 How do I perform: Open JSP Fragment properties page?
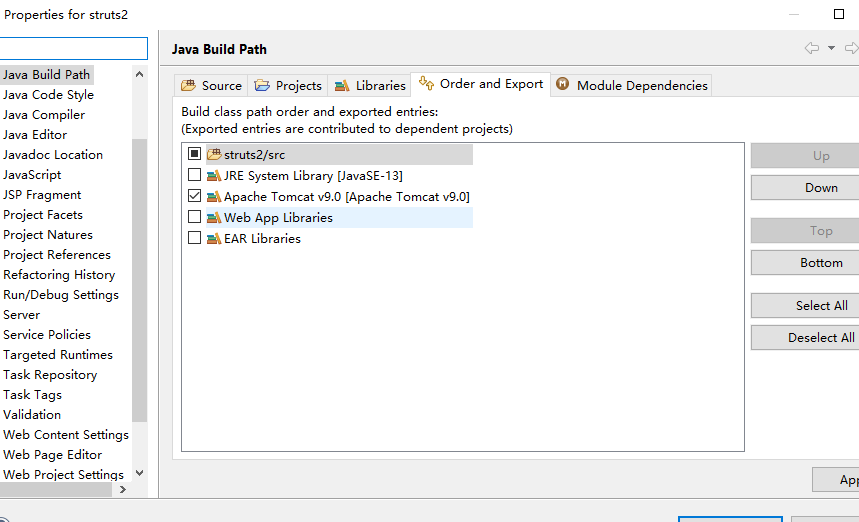tap(42, 195)
